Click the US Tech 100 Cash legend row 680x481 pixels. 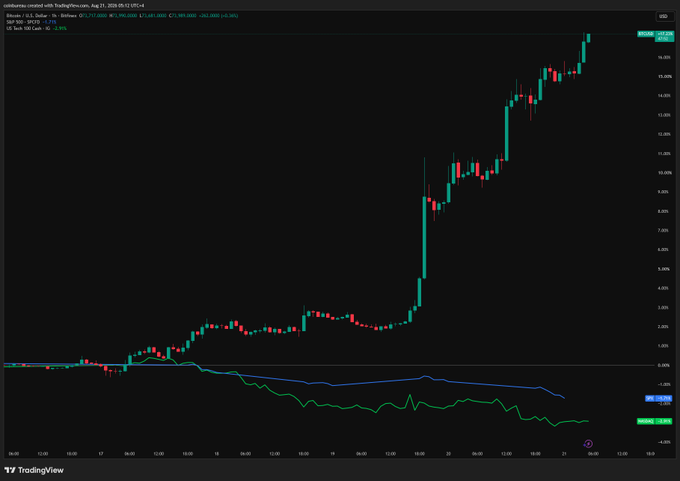tap(36, 28)
